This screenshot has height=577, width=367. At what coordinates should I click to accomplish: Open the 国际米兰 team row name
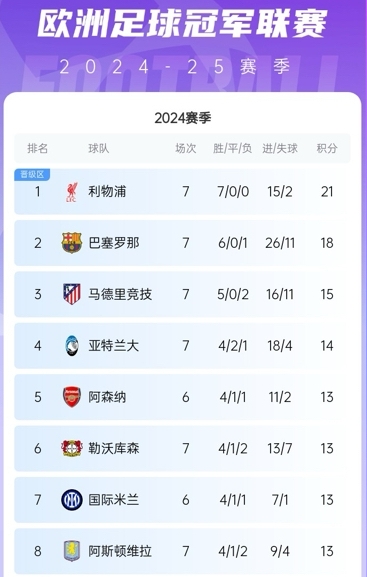(114, 500)
